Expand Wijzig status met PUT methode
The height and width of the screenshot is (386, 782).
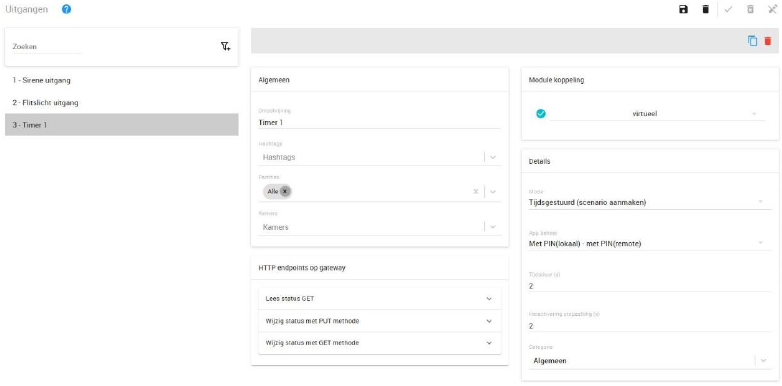point(380,321)
